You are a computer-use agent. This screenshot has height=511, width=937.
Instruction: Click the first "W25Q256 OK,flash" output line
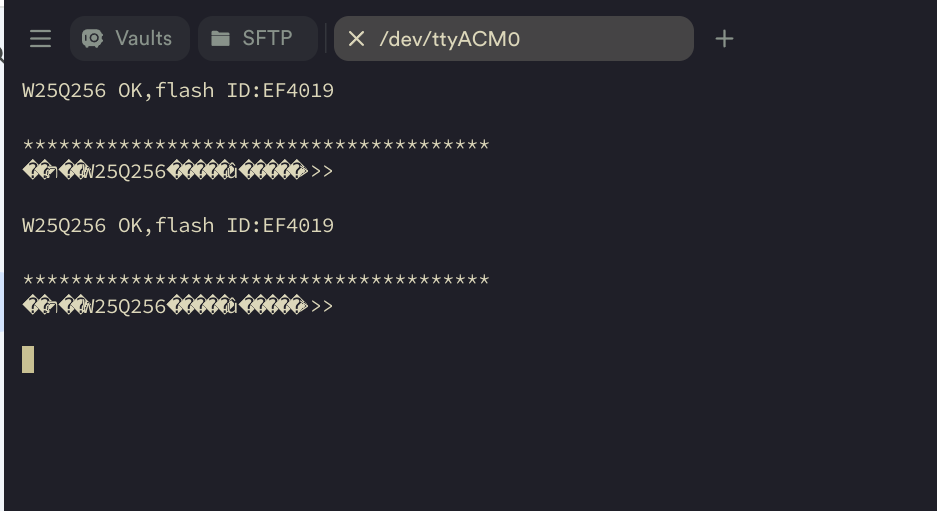120,90
